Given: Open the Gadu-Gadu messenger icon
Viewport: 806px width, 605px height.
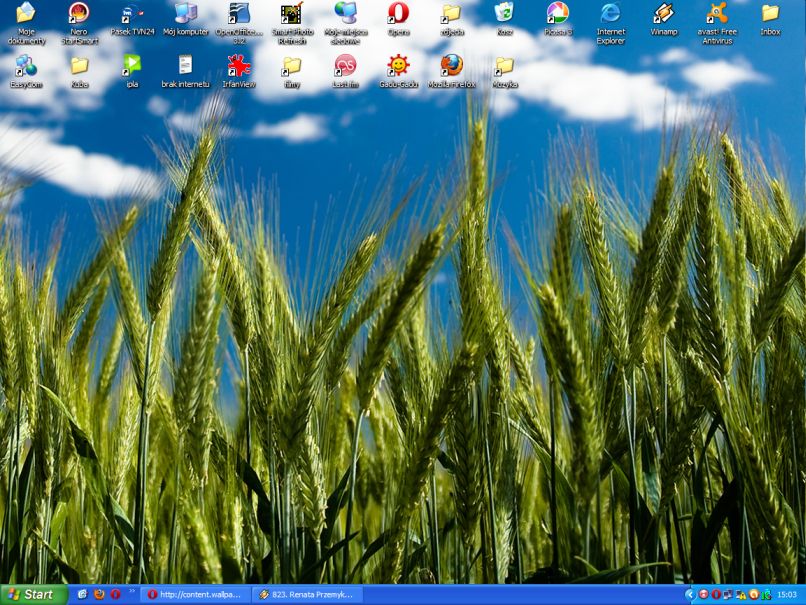Looking at the screenshot, I should pyautogui.click(x=398, y=66).
